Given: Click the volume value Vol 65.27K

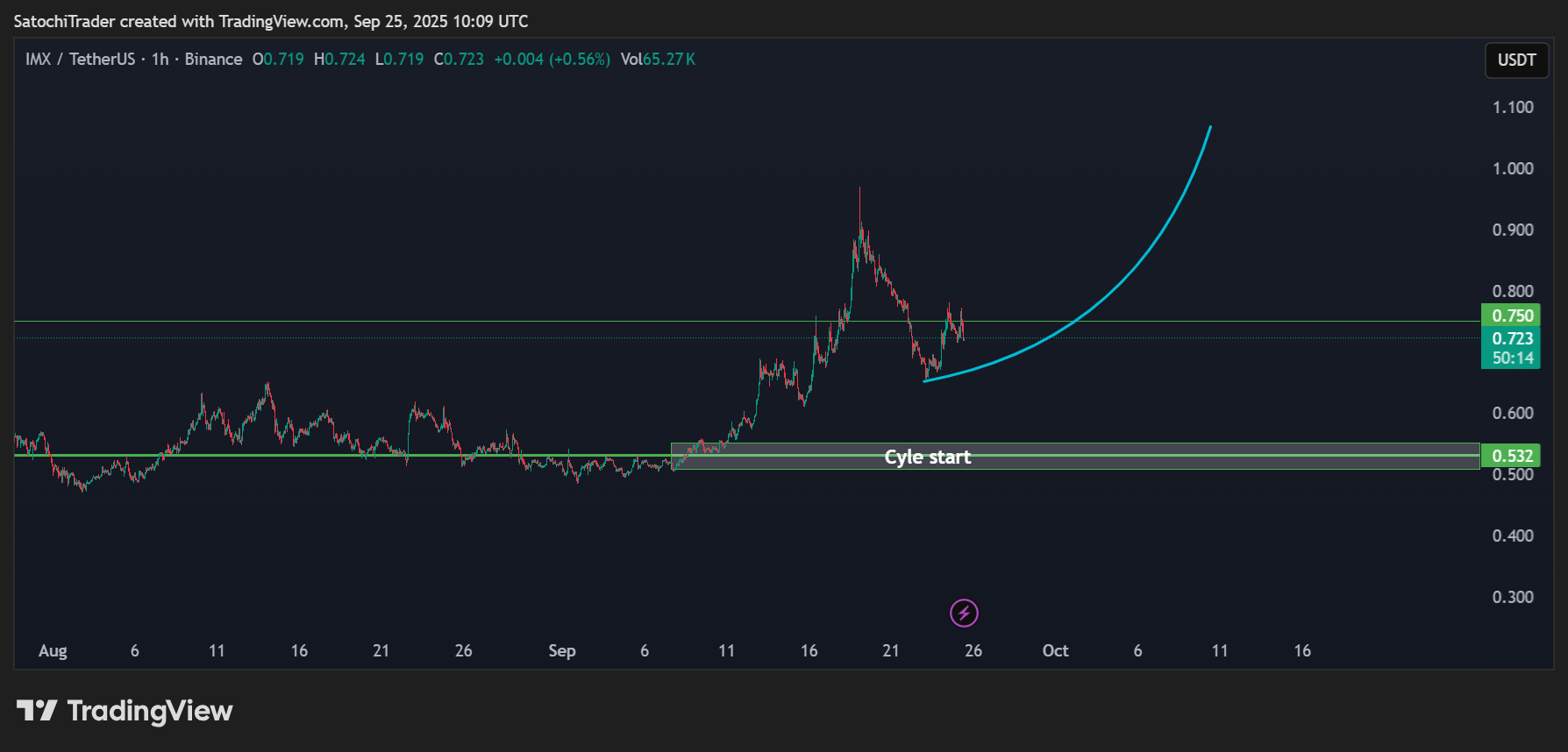Looking at the screenshot, I should tap(658, 59).
